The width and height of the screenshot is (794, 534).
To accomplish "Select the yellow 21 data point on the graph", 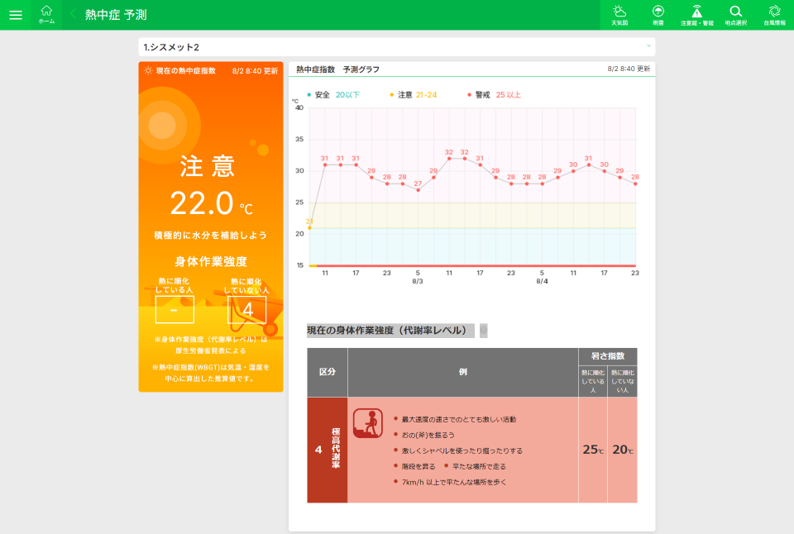I will [309, 228].
